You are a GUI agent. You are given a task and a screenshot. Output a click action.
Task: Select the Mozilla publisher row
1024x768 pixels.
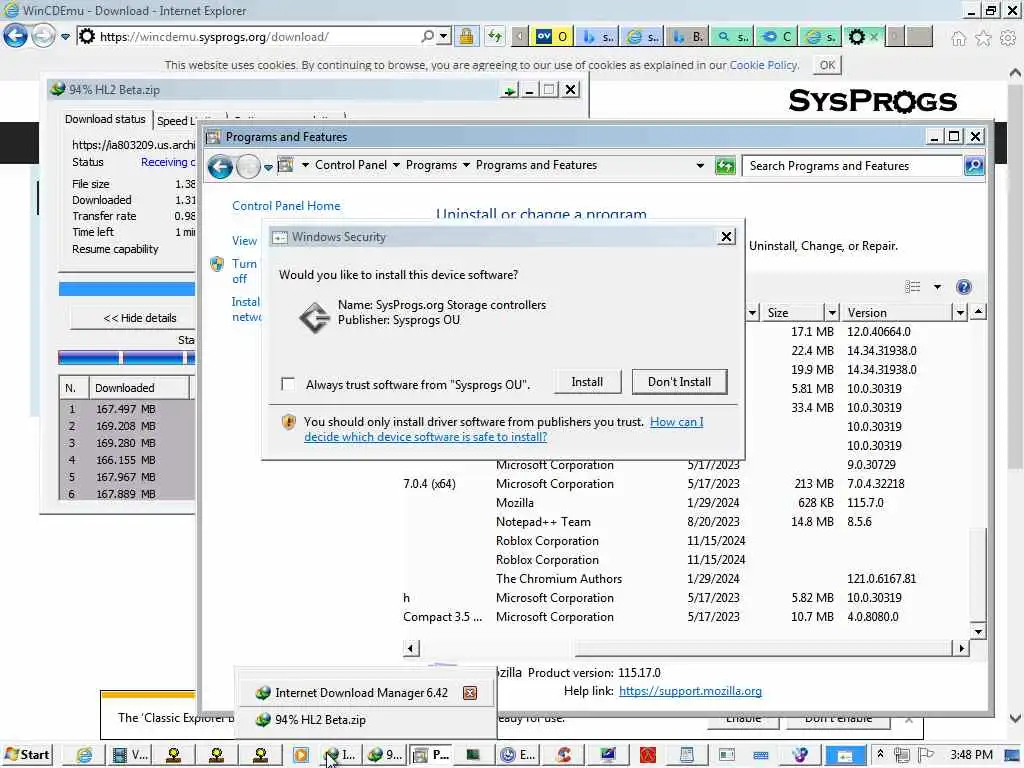coord(686,503)
